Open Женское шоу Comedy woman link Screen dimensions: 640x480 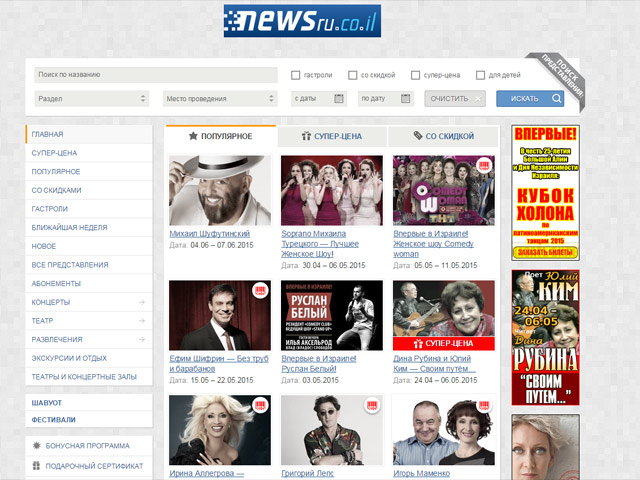(433, 244)
